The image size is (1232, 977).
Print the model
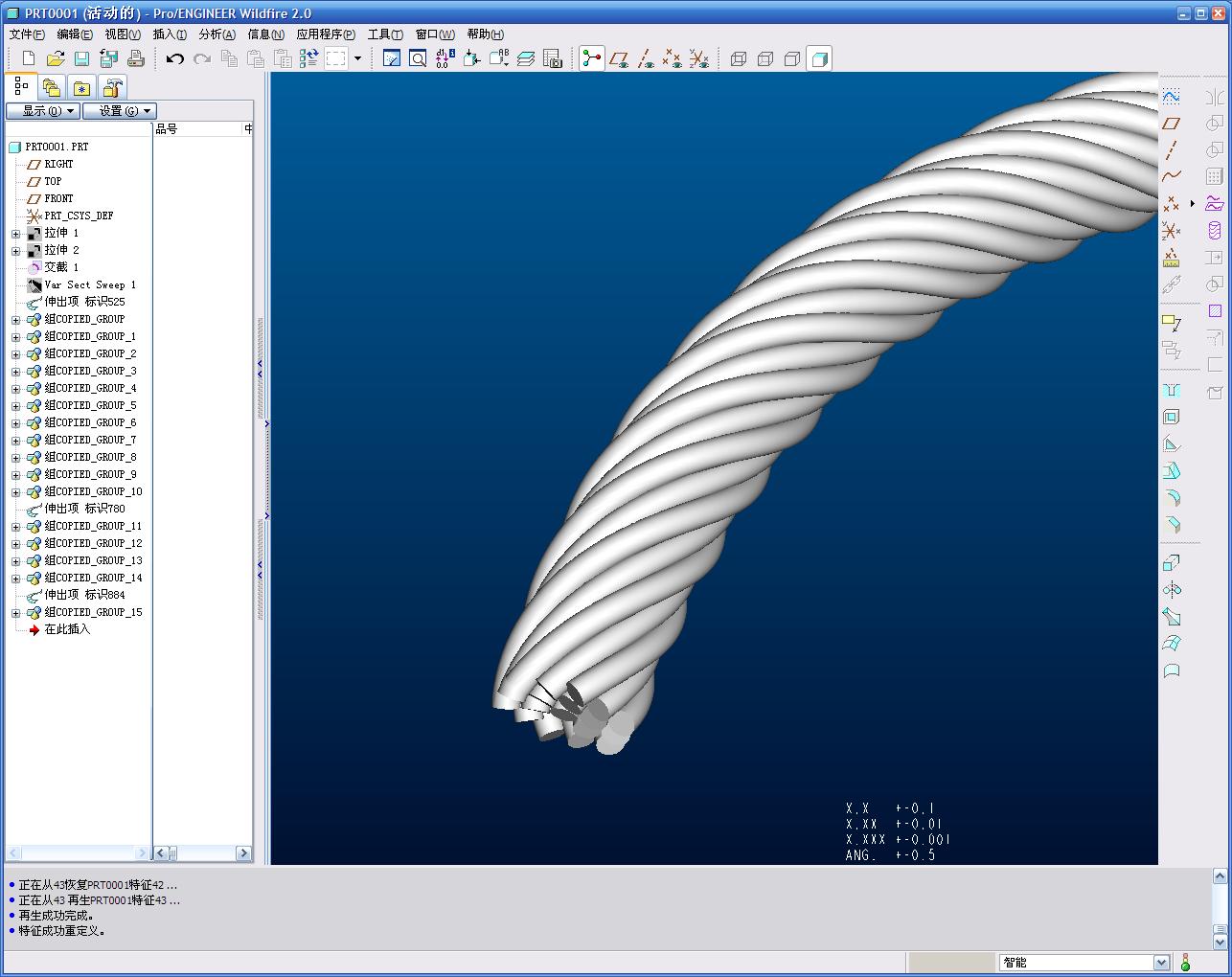[135, 58]
